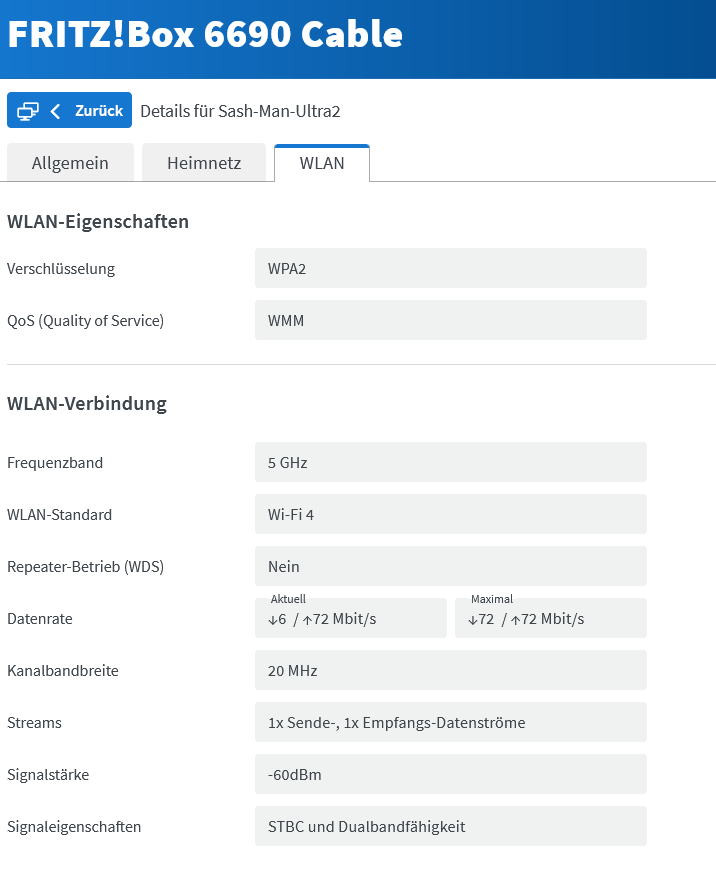Click the Repeater-Betrieb field showing Nein

pos(451,566)
